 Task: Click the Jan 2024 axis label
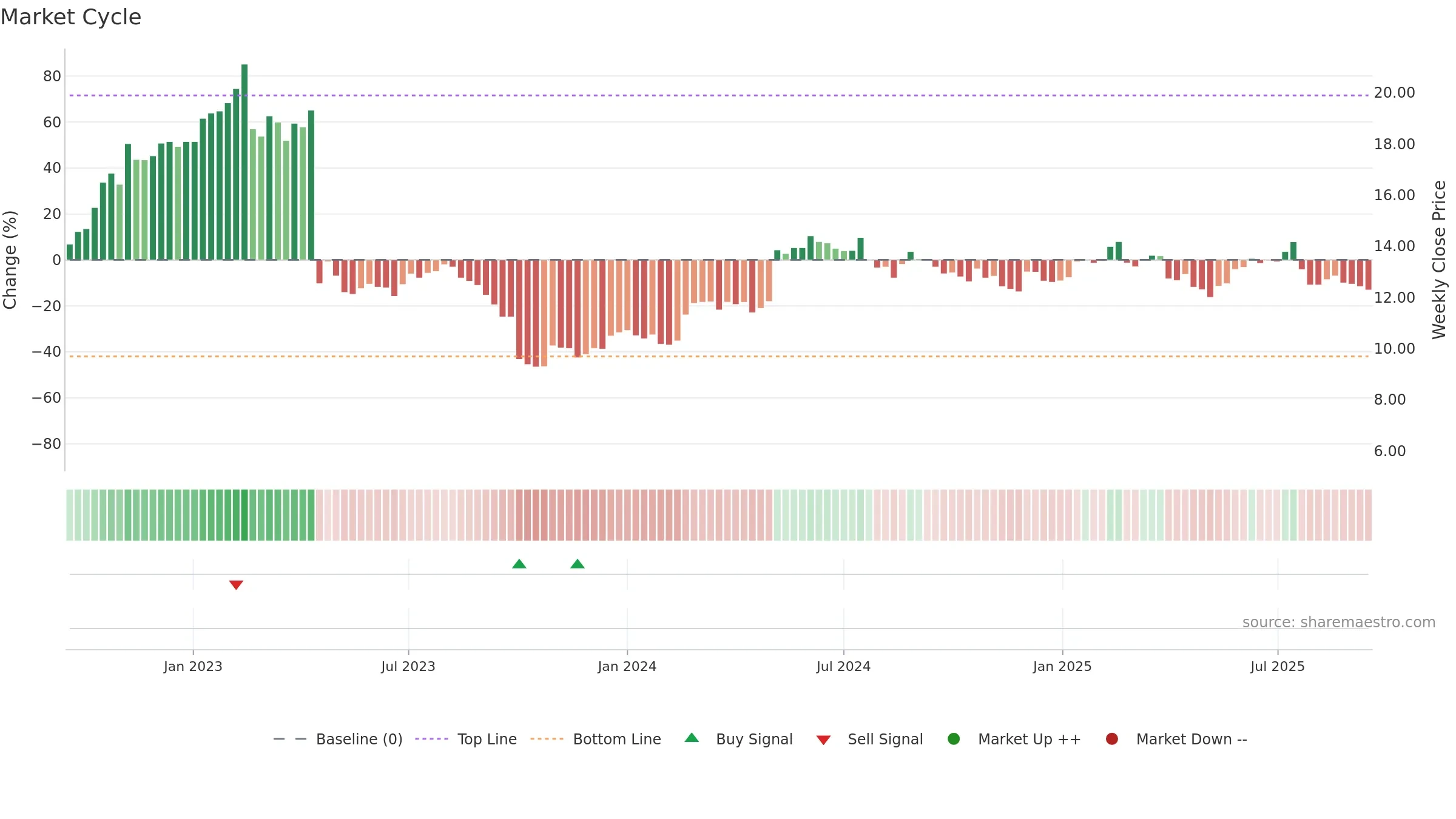pyautogui.click(x=627, y=666)
